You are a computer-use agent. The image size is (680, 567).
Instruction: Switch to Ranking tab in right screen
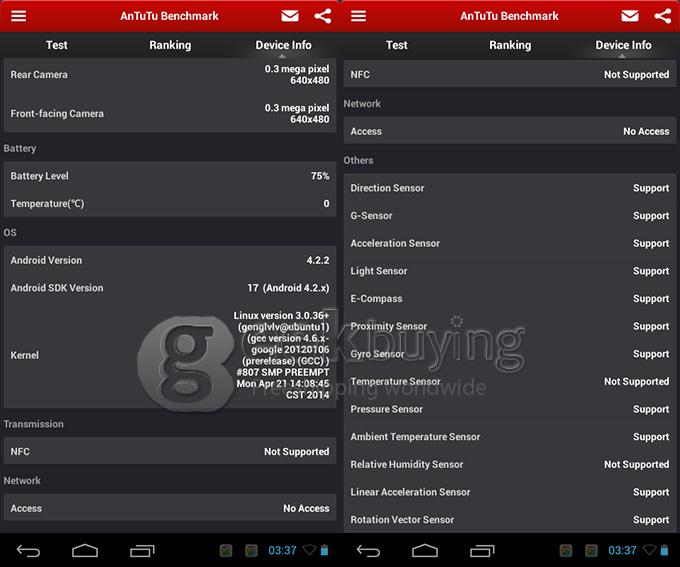click(510, 45)
